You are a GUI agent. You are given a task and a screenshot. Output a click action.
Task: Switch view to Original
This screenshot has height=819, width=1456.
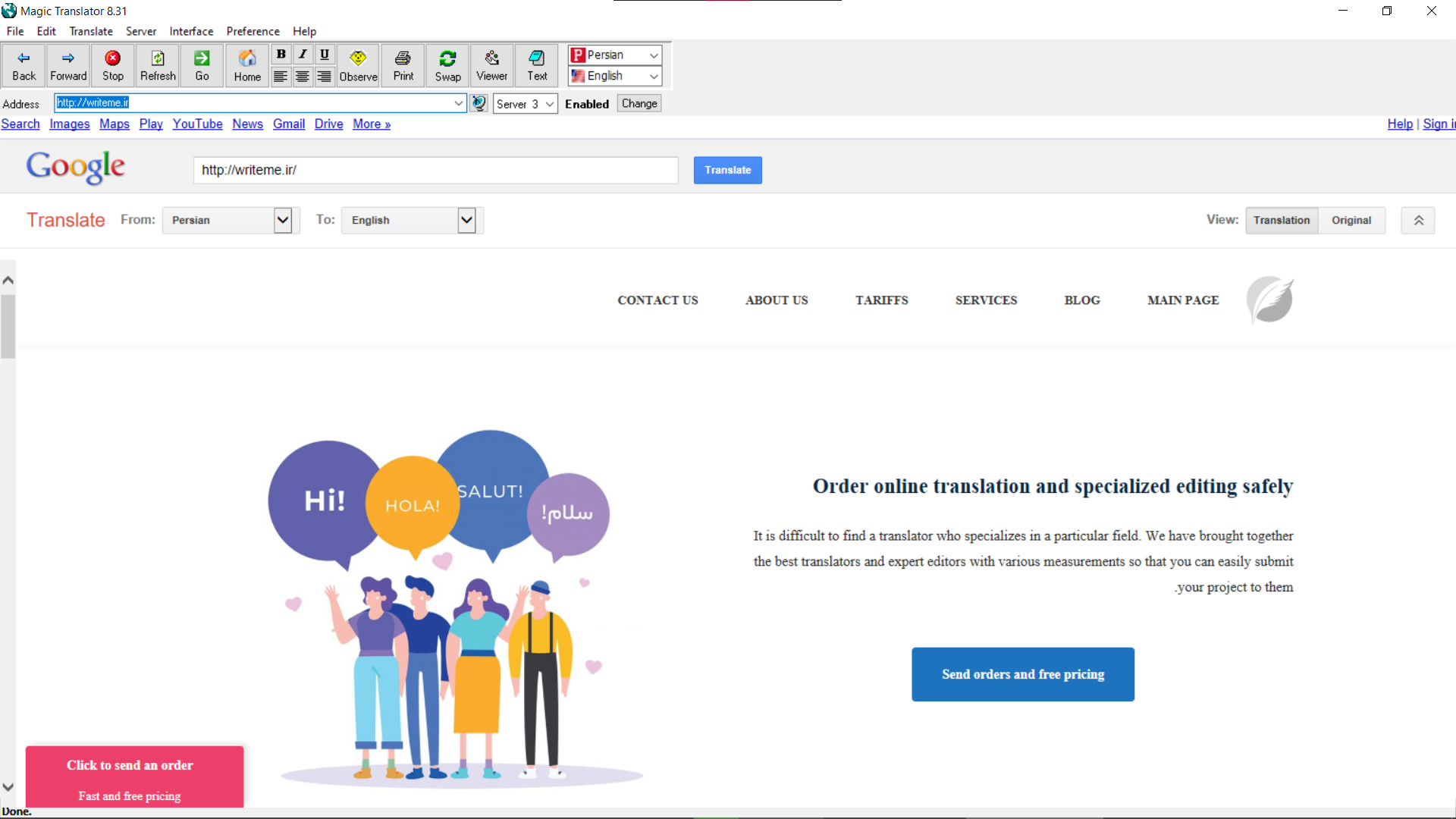tap(1351, 220)
